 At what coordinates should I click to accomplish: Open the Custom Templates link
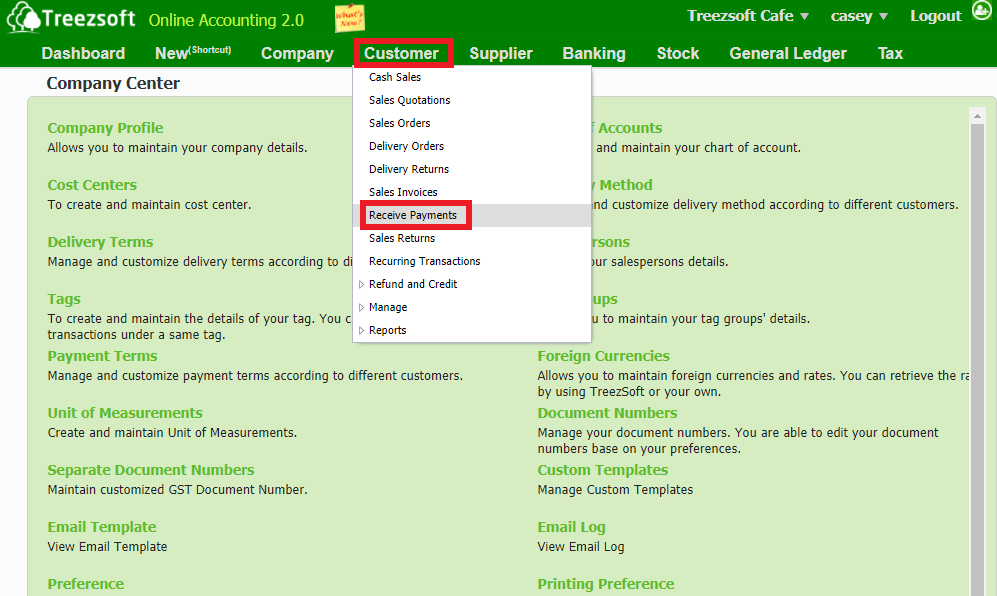pyautogui.click(x=603, y=469)
